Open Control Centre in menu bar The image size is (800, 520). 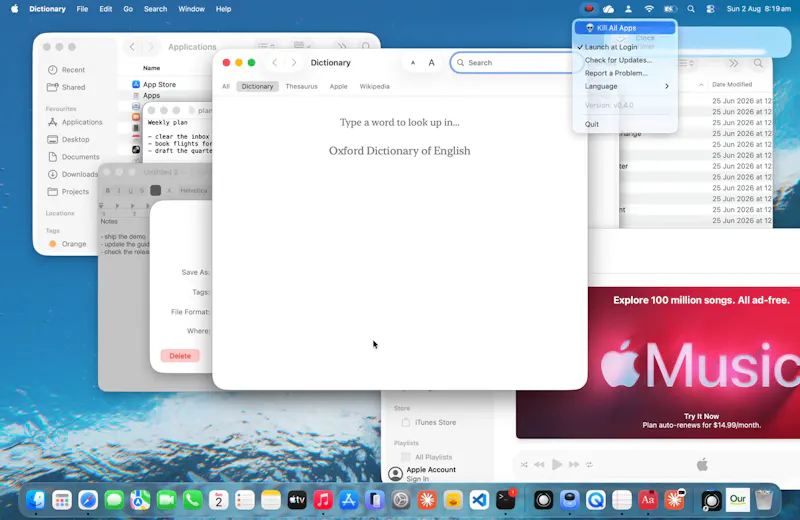710,9
